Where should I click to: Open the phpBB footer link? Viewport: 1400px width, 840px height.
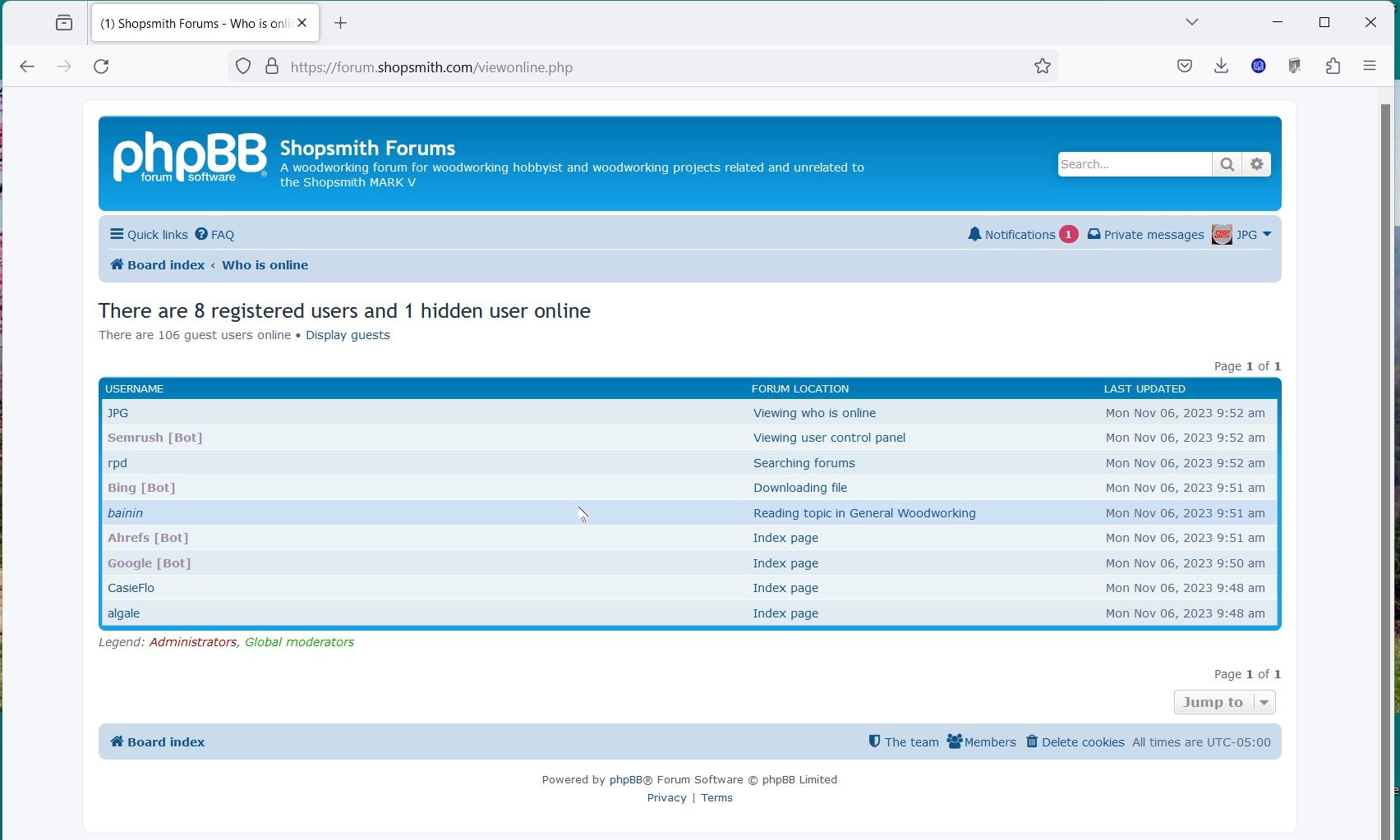click(x=626, y=780)
